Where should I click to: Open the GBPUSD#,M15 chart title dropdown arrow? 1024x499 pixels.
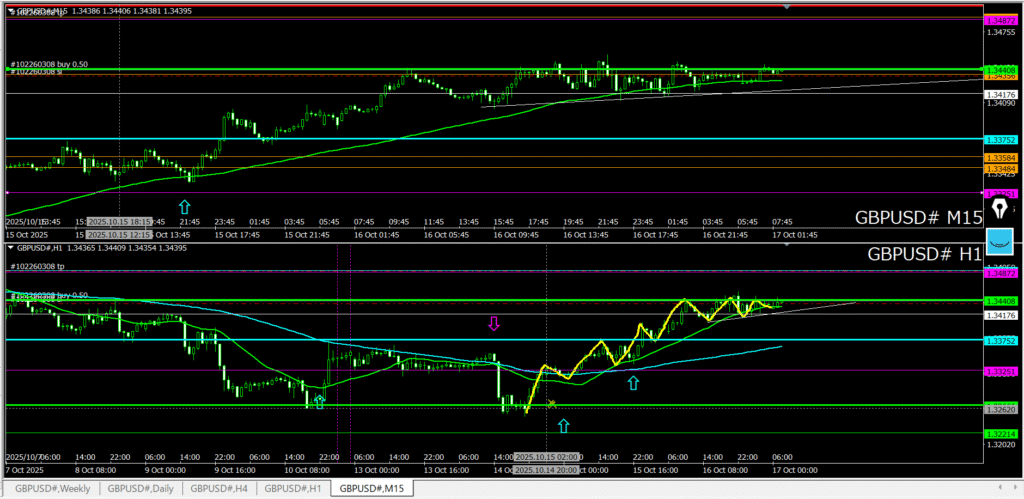click(11, 10)
